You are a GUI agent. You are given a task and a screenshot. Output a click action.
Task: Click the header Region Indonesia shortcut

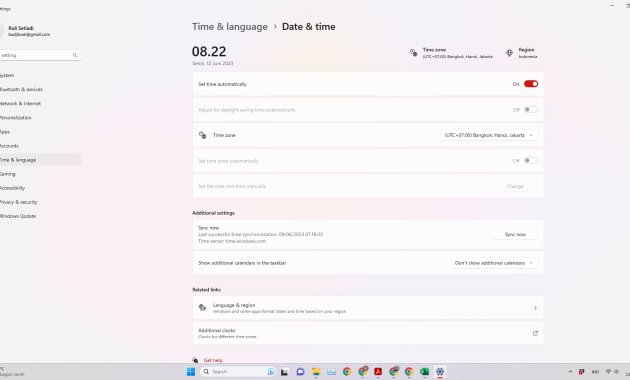click(x=528, y=53)
